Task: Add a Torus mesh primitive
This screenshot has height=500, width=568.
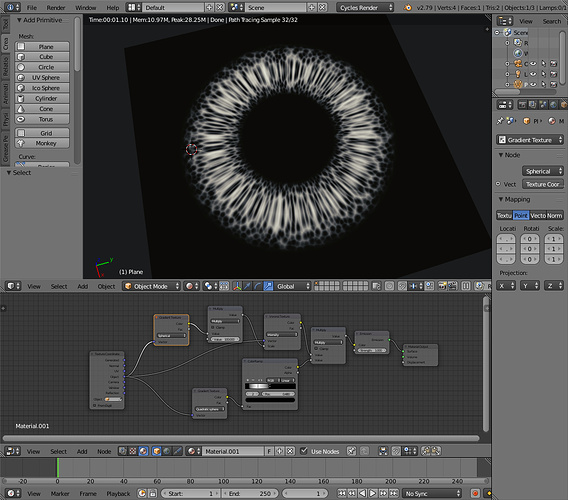Action: click(42, 119)
